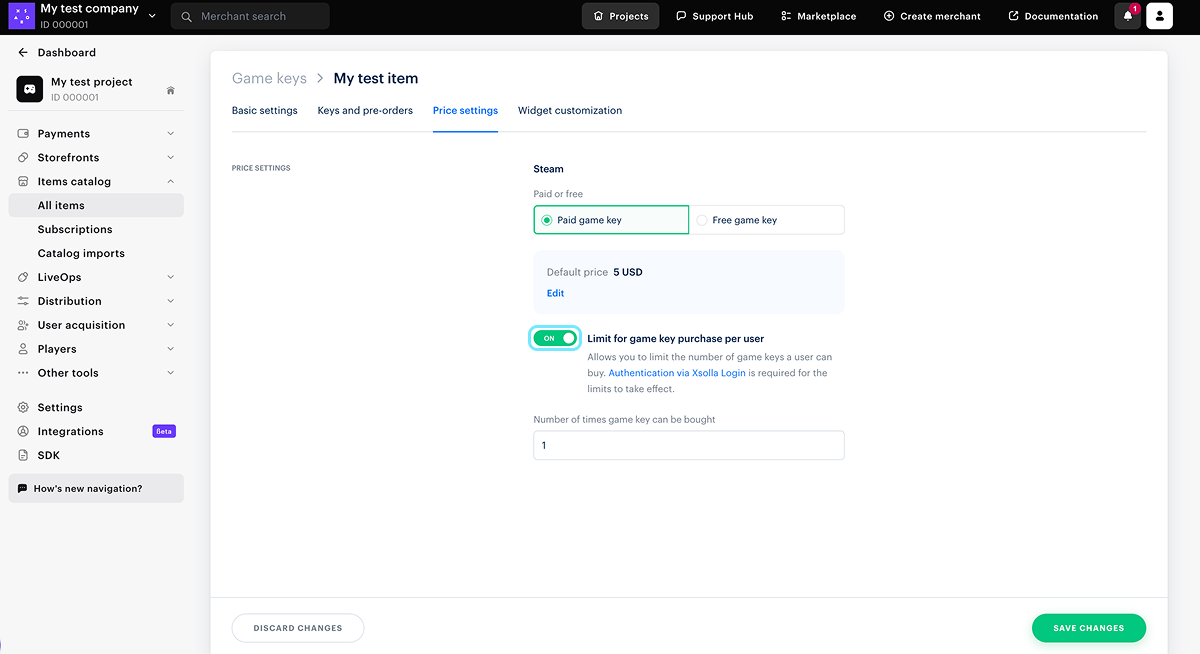The width and height of the screenshot is (1200, 654).
Task: Turn off the game key purchase limit toggle
Action: (x=556, y=339)
